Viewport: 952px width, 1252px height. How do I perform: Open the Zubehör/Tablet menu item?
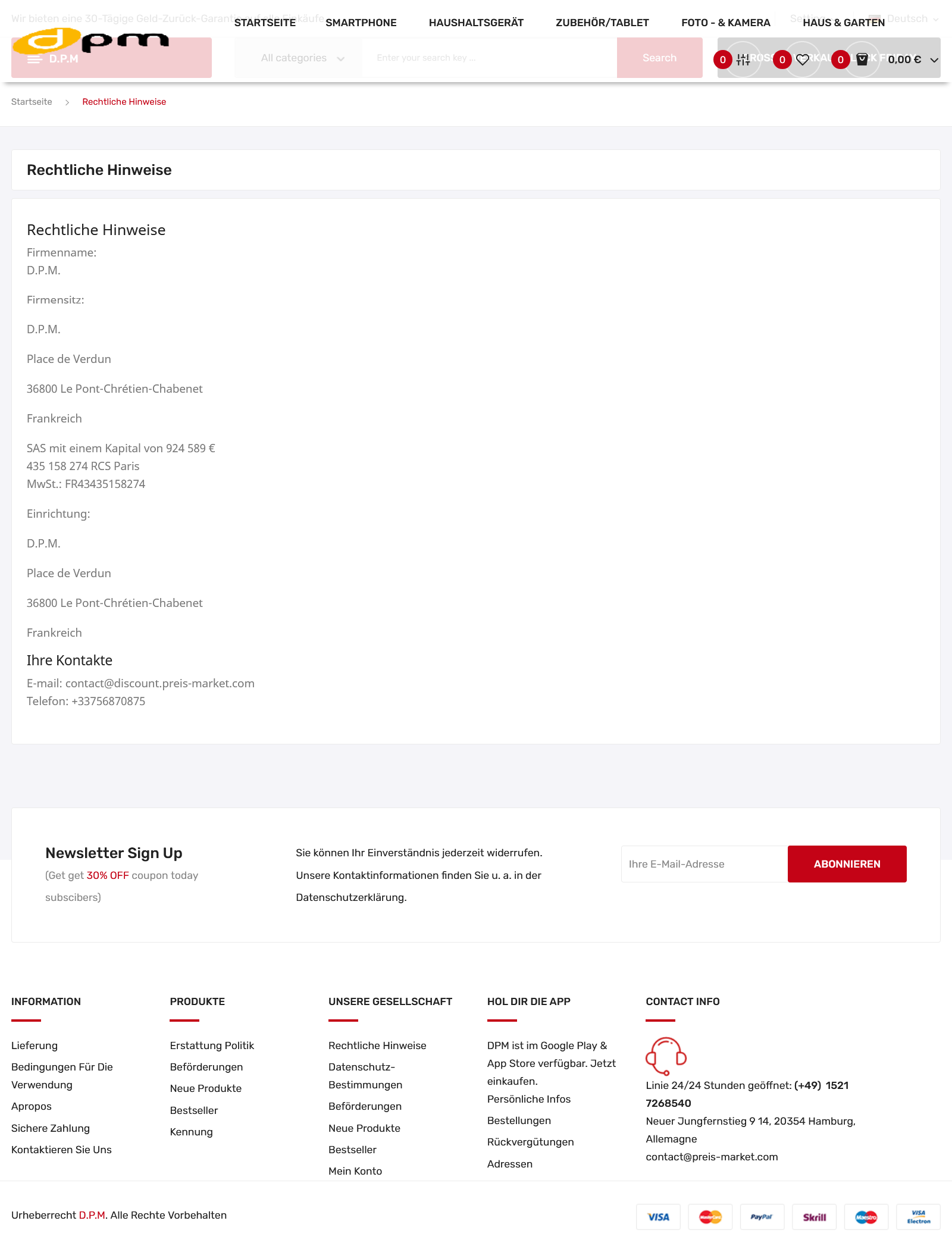point(602,23)
